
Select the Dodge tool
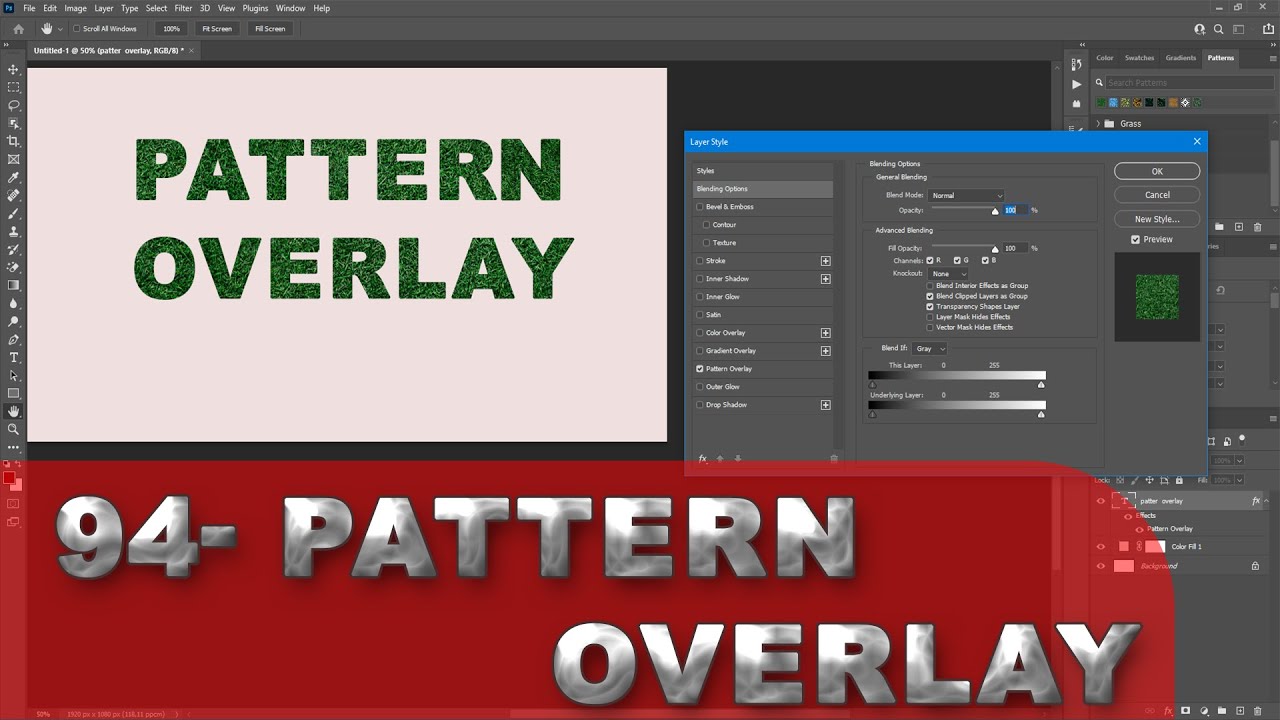pos(14,321)
